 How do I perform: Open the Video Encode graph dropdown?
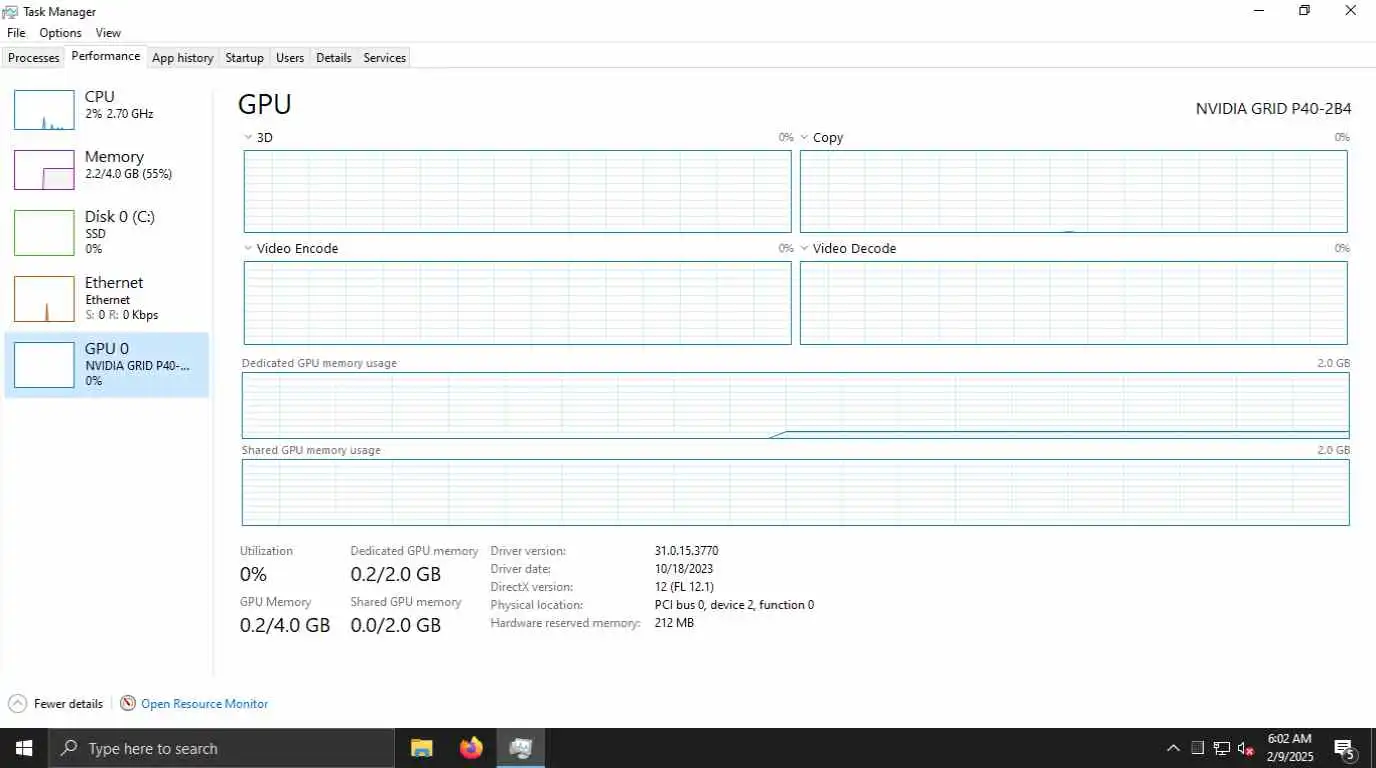tap(249, 248)
